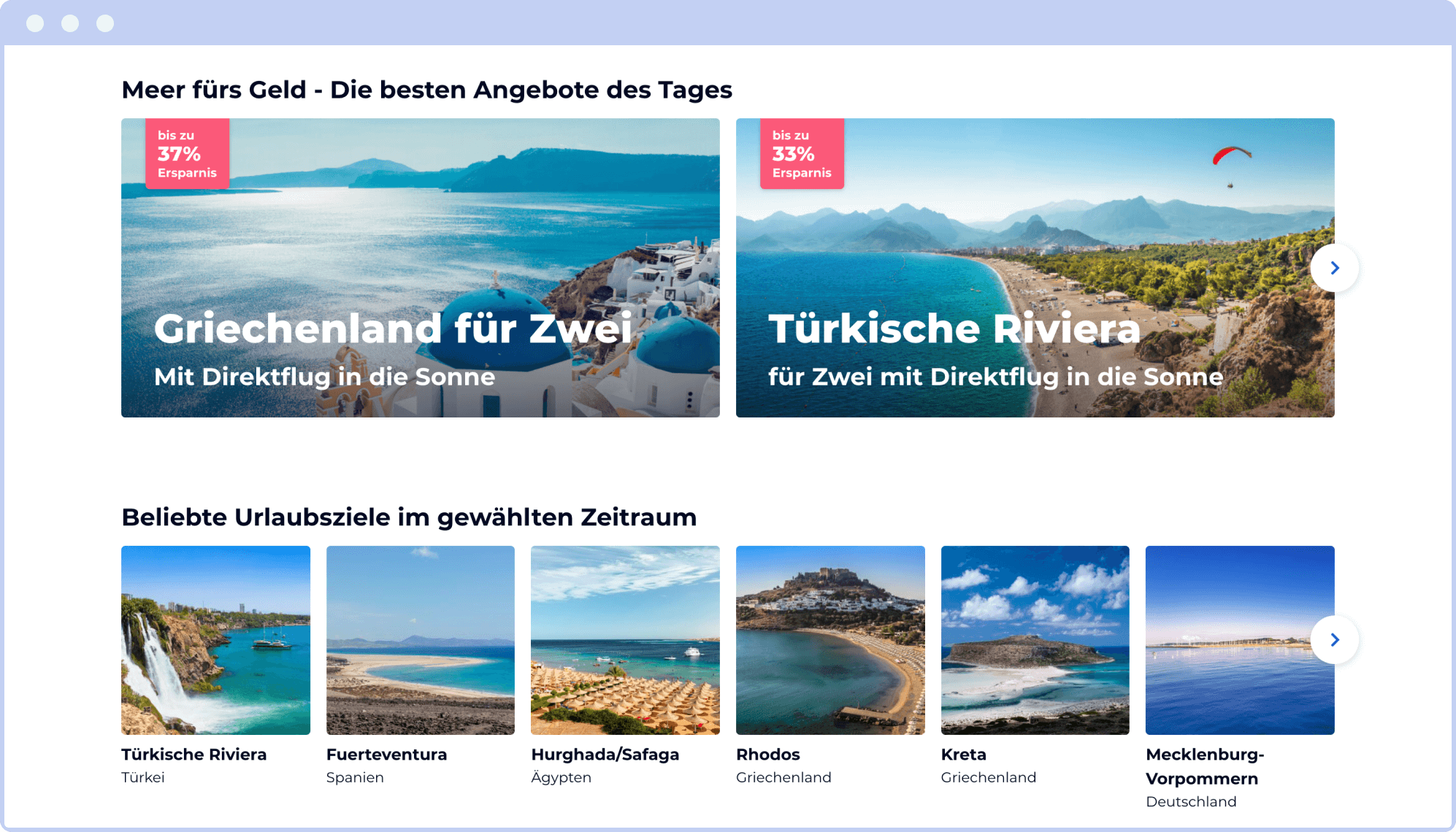Click the Kreta title link
This screenshot has width=1456, height=832.
point(963,755)
